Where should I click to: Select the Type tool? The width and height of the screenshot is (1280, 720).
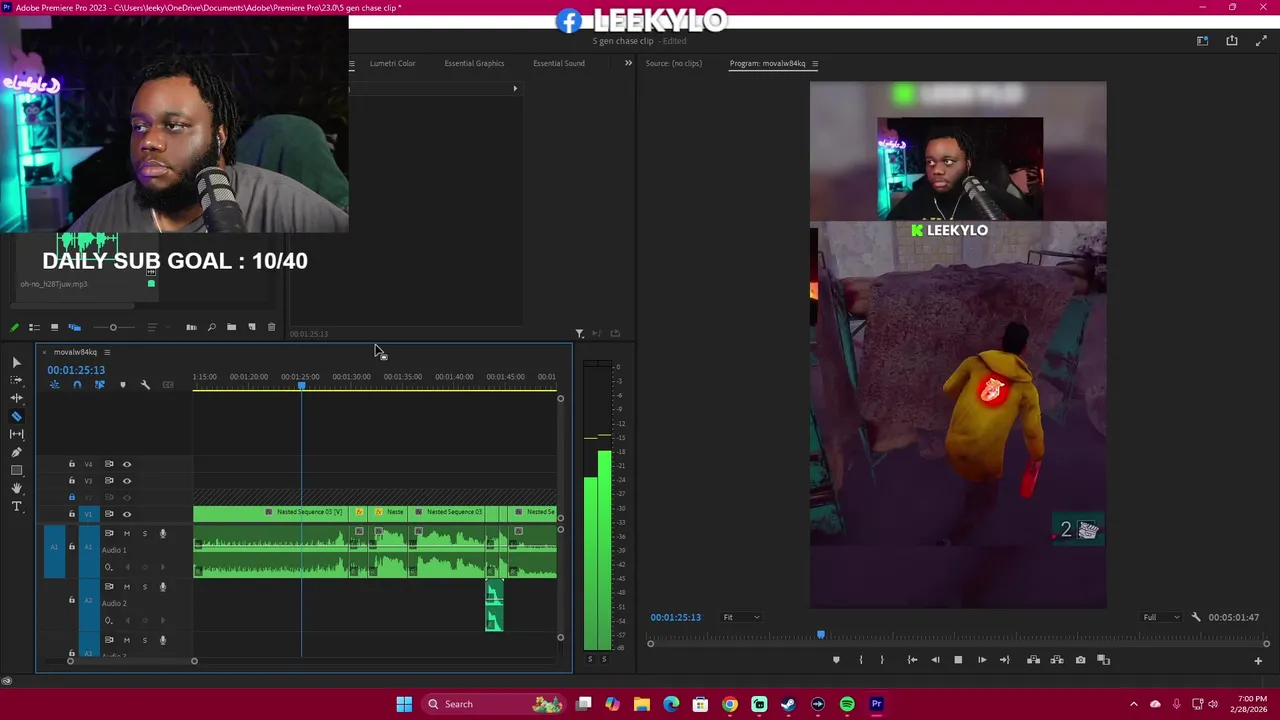[17, 506]
